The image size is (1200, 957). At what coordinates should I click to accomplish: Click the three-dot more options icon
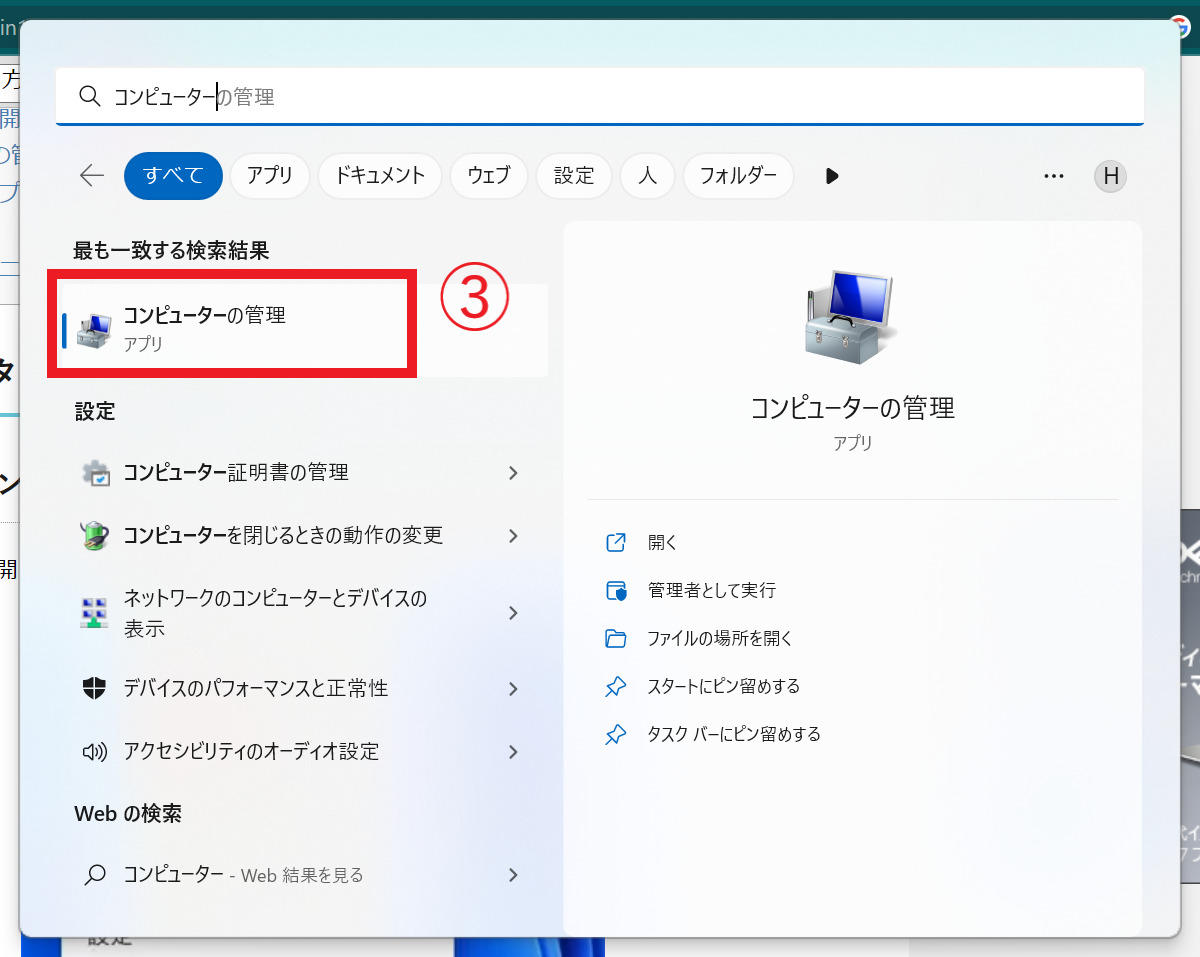pyautogui.click(x=1053, y=176)
